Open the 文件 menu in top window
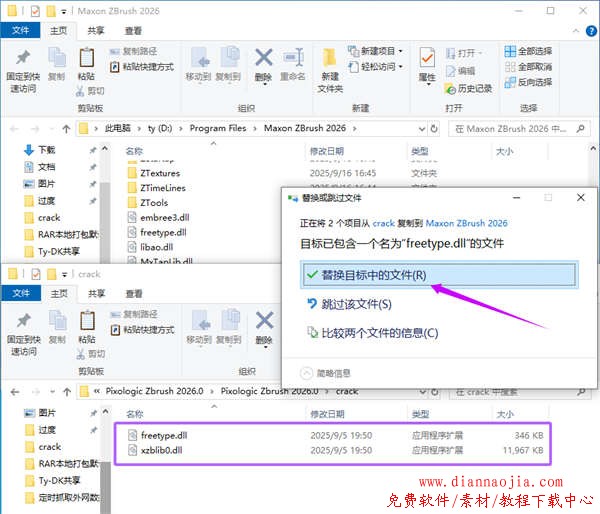 coord(19,30)
